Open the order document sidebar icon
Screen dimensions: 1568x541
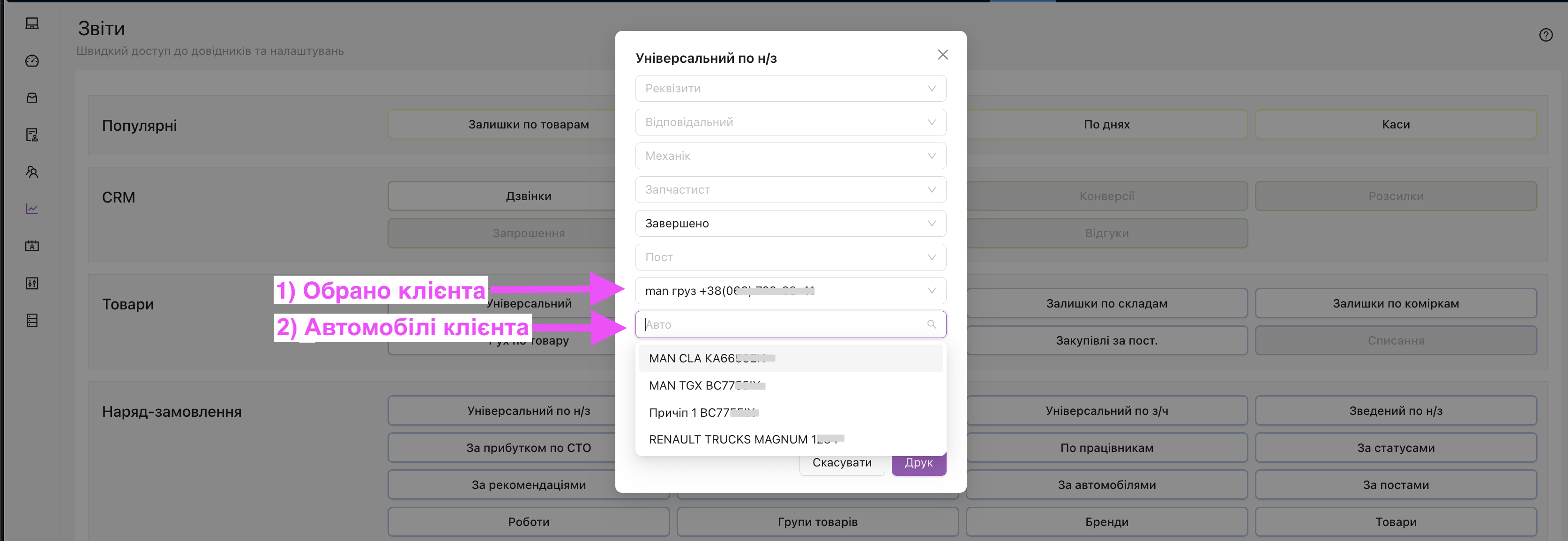tap(32, 135)
